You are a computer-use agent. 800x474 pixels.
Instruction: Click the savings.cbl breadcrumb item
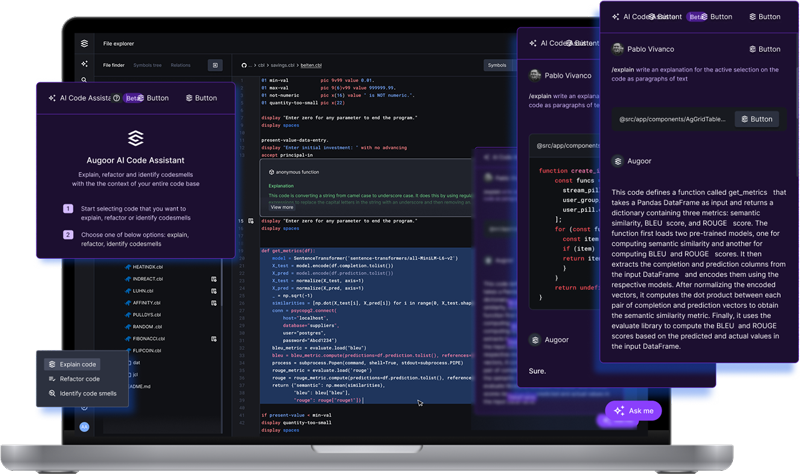[x=282, y=65]
